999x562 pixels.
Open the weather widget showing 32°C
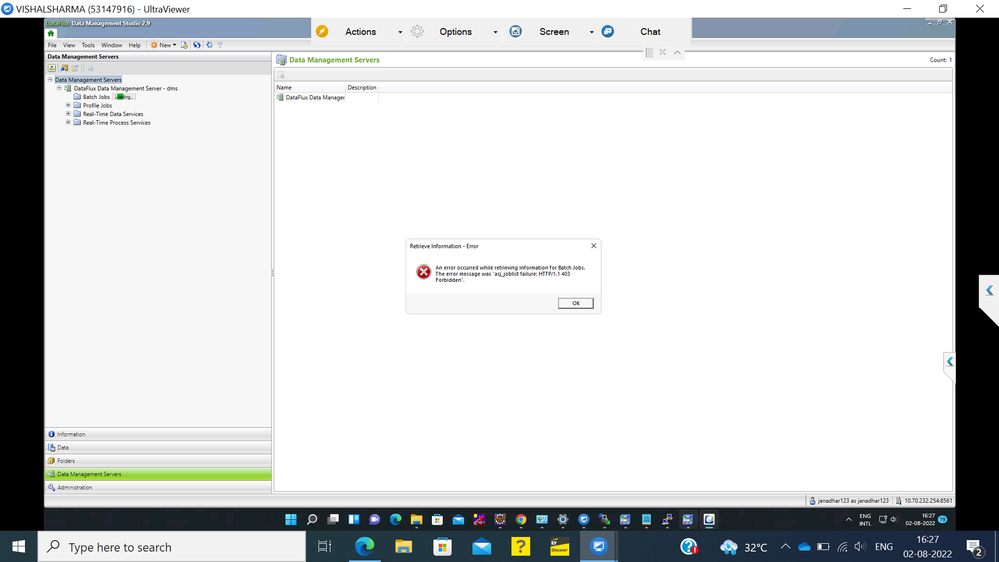pos(744,547)
